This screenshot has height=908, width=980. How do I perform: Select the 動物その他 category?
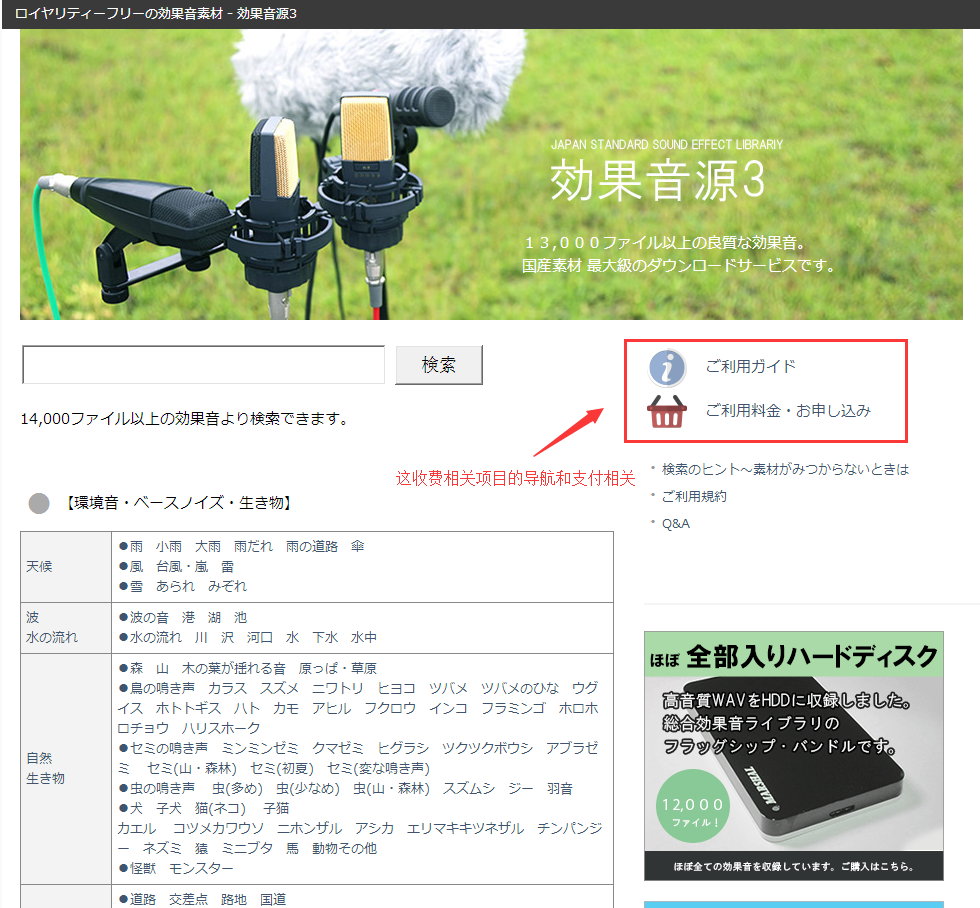point(344,849)
